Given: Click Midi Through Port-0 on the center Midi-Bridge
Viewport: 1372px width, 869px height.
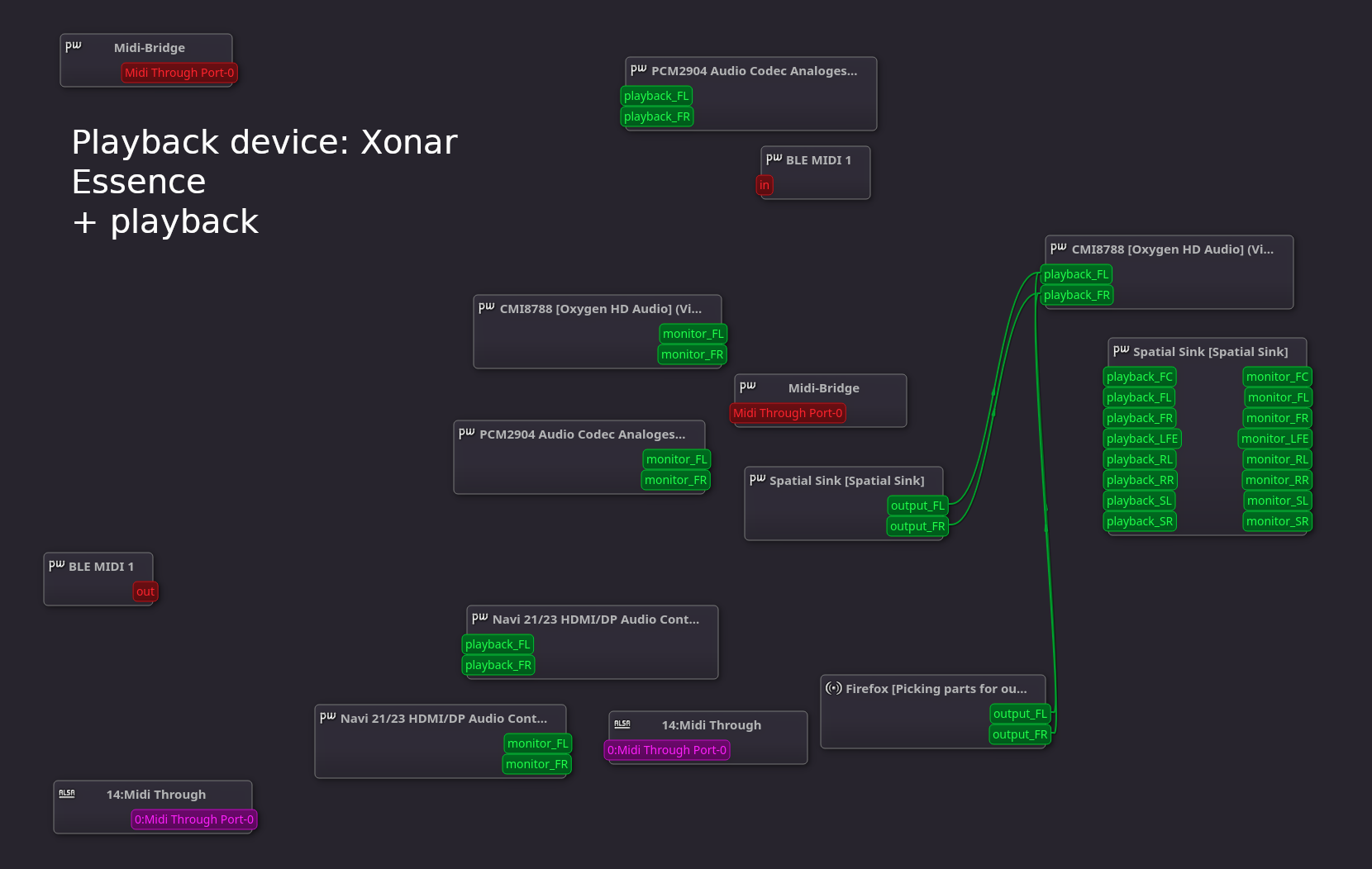Looking at the screenshot, I should click(787, 413).
